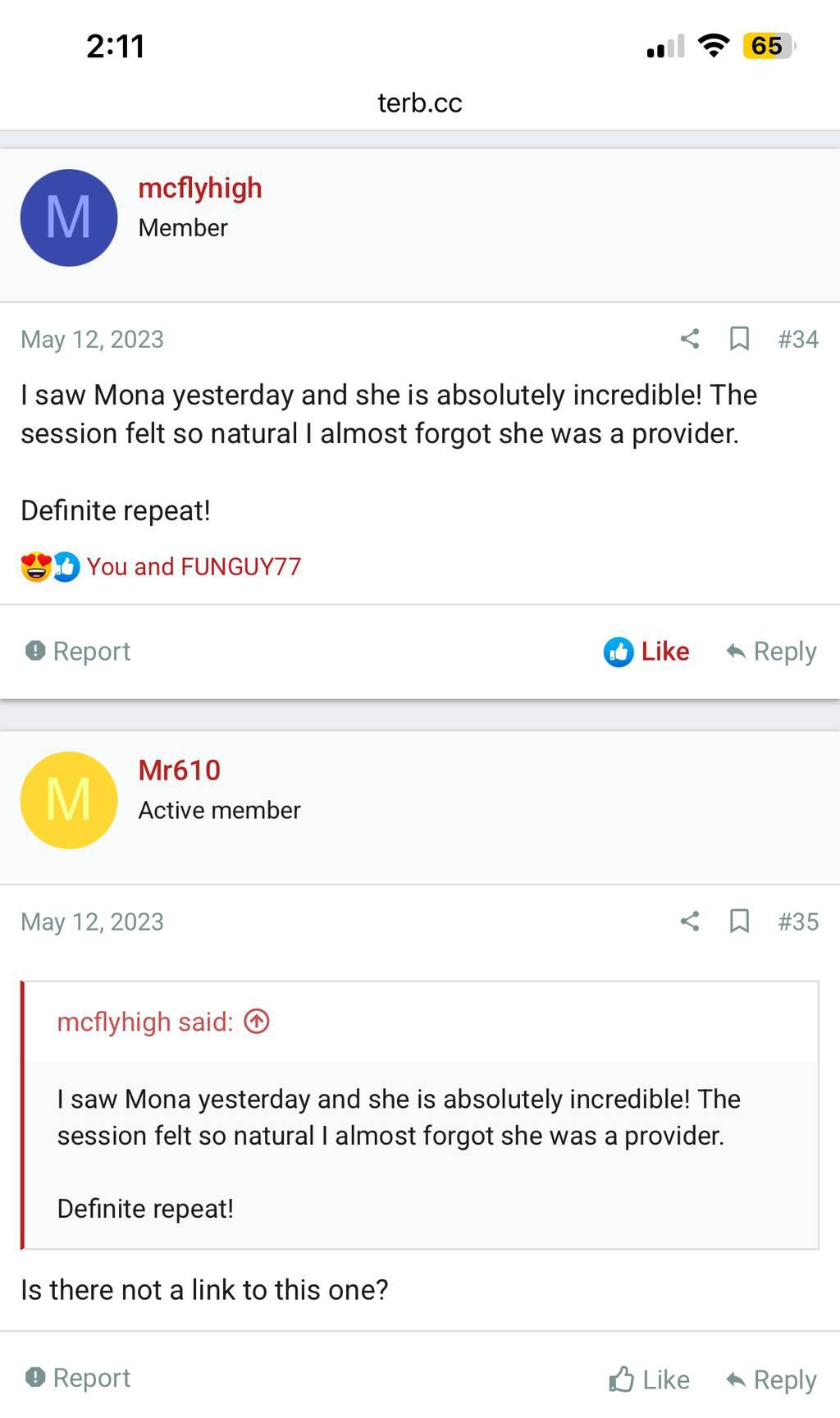Open post number #35 permalink
The width and height of the screenshot is (840, 1418).
point(798,922)
